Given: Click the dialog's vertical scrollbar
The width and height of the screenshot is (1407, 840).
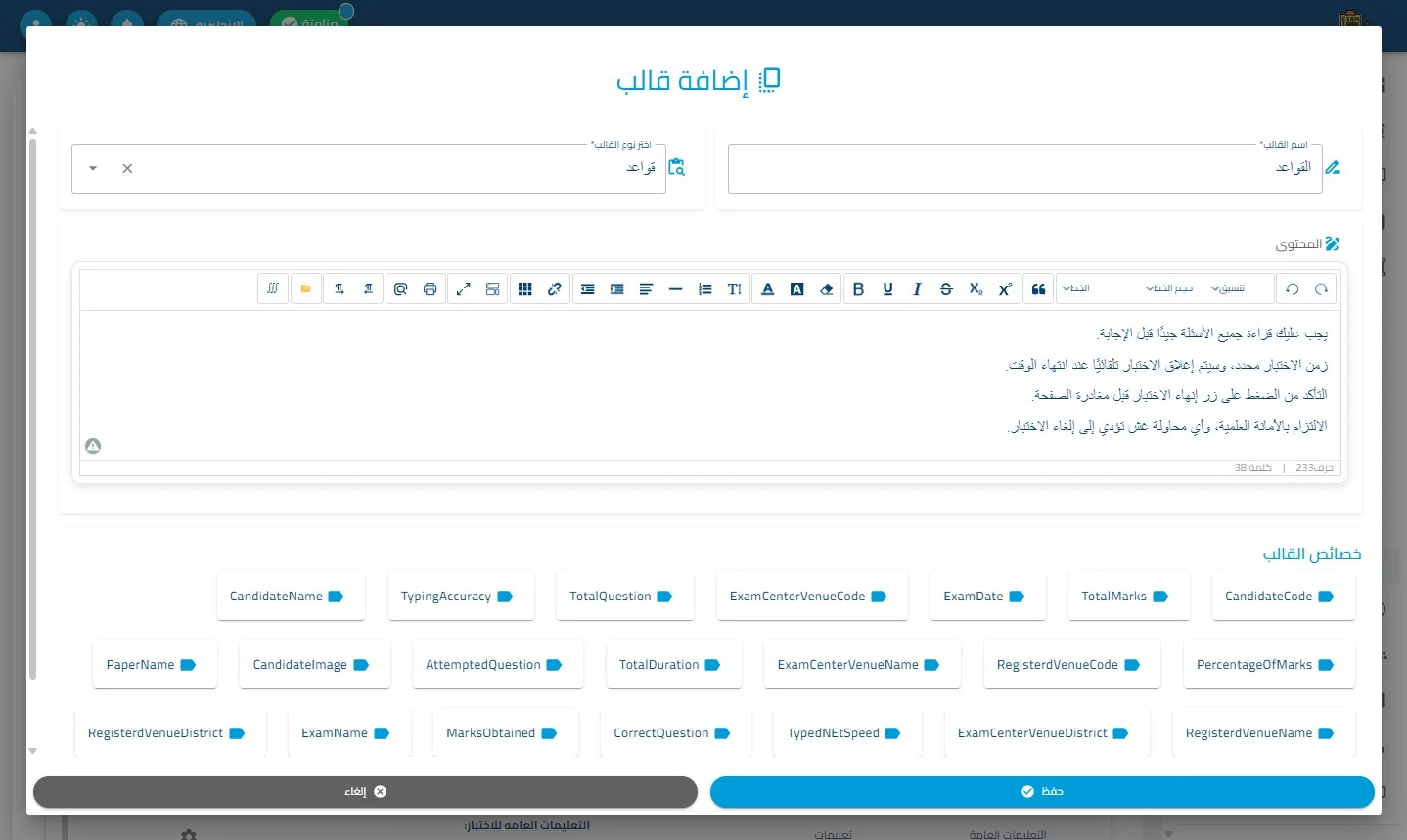Looking at the screenshot, I should pos(32,409).
